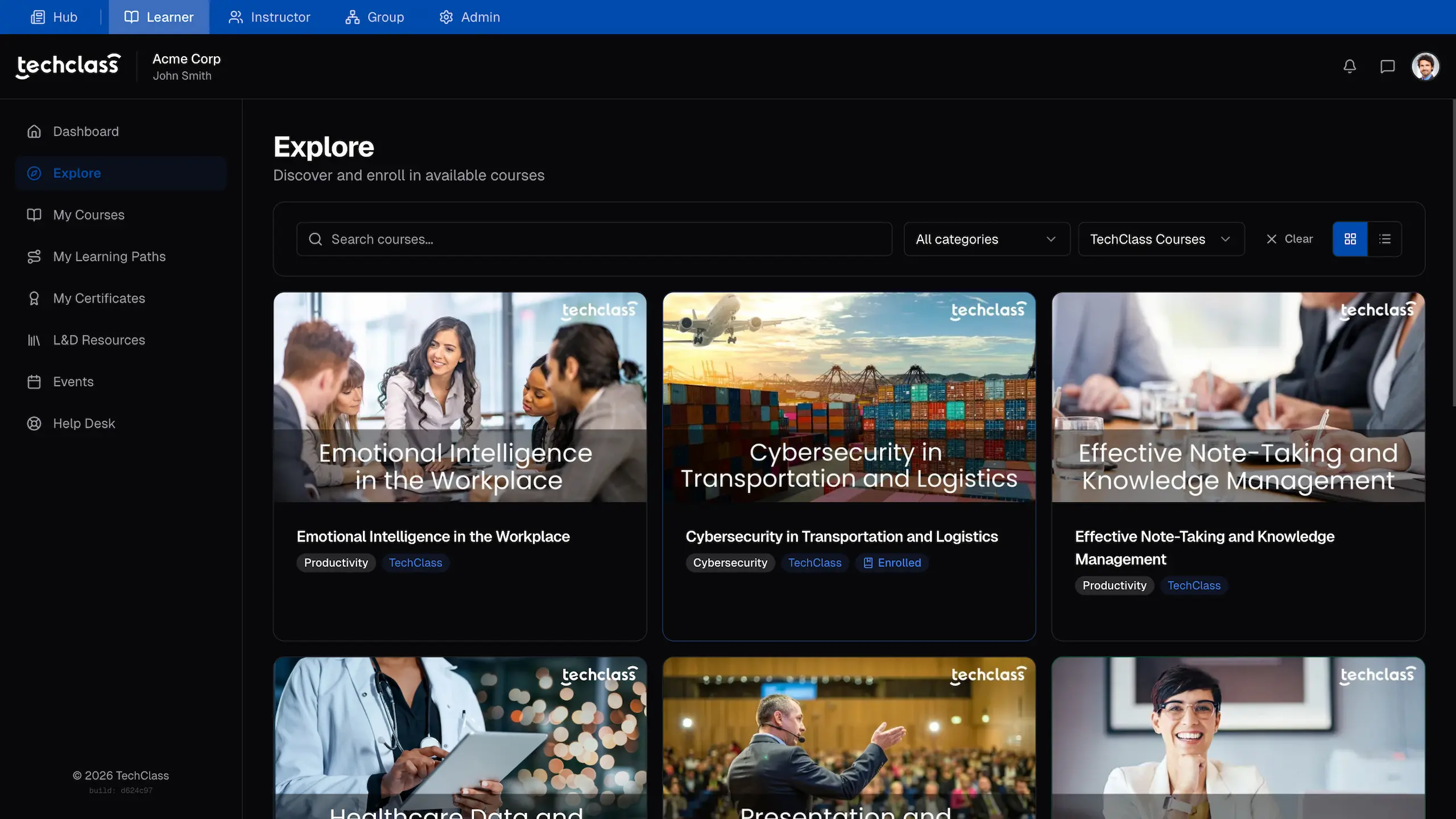This screenshot has width=1456, height=819.
Task: Open Emotional Intelligence in the Workplace title
Action: [x=433, y=537]
